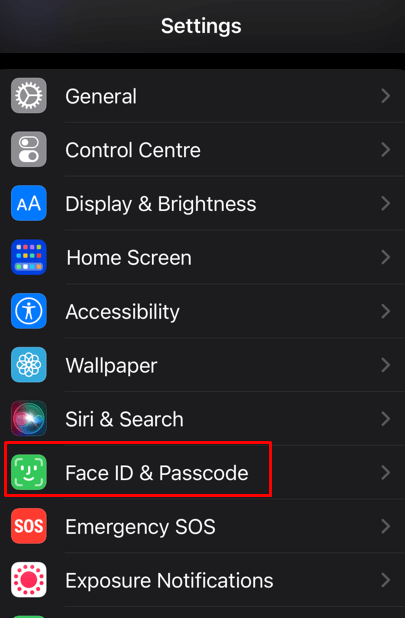Tap the General gear icon
This screenshot has height=618, width=405.
tap(29, 96)
